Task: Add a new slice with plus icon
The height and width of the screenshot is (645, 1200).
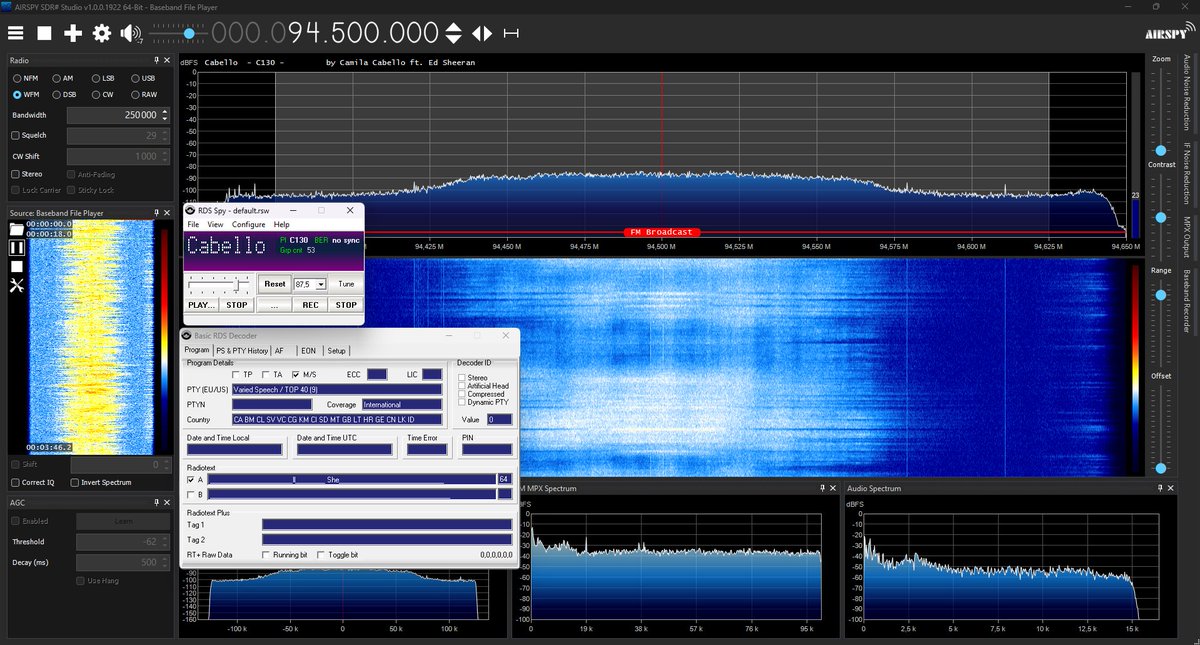Action: click(x=73, y=33)
